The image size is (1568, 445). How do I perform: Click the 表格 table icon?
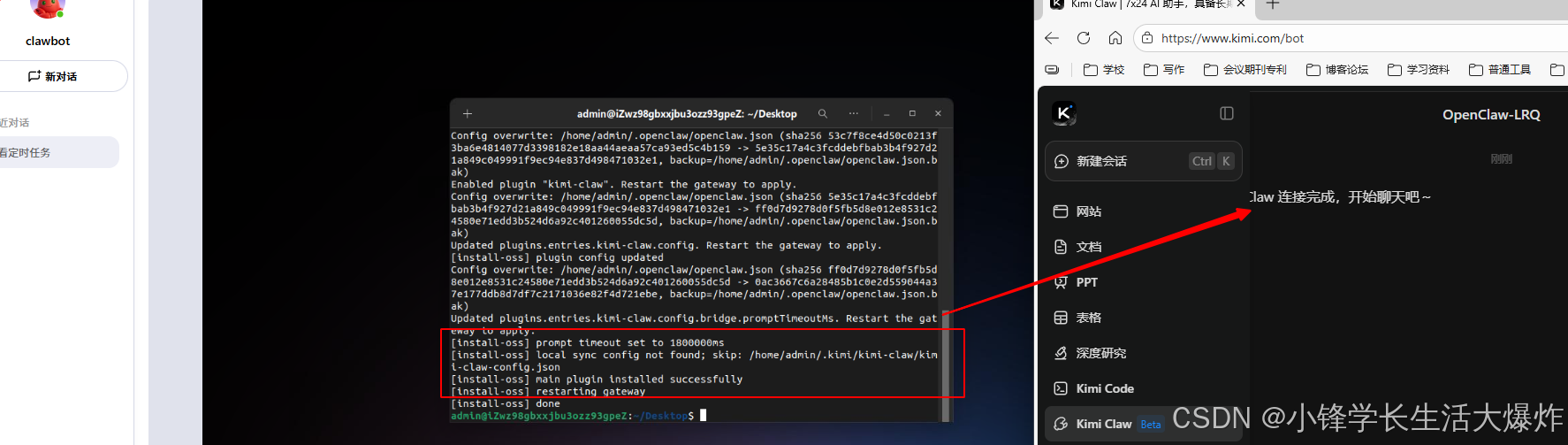(x=1061, y=318)
